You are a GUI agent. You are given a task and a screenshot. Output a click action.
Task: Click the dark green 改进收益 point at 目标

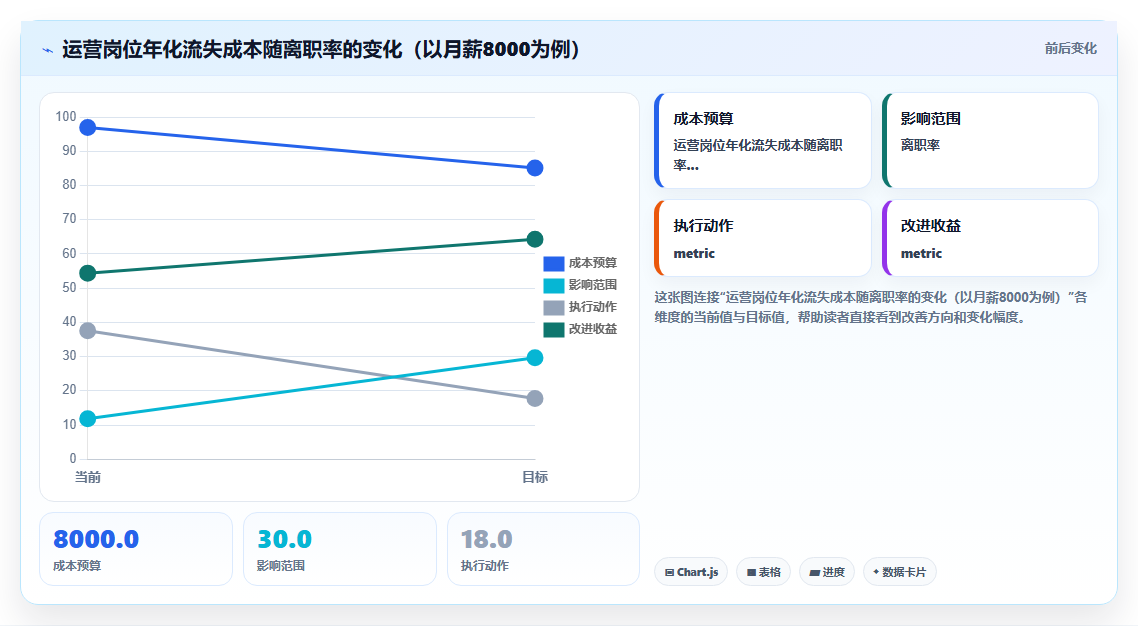point(535,239)
